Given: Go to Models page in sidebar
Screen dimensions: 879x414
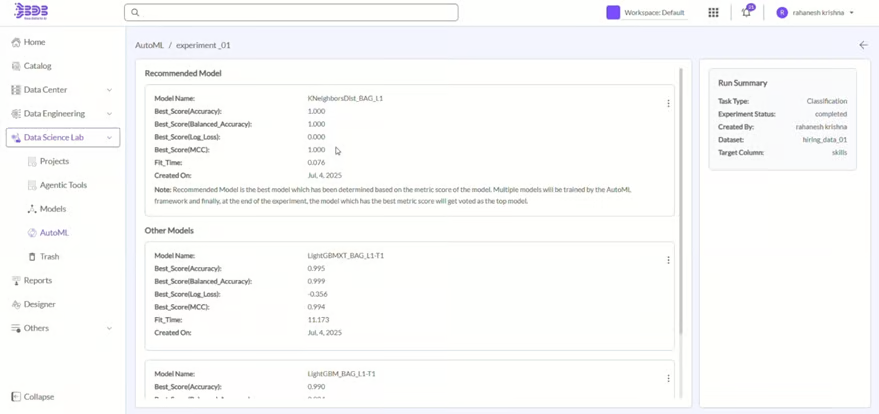Looking at the screenshot, I should tap(52, 209).
